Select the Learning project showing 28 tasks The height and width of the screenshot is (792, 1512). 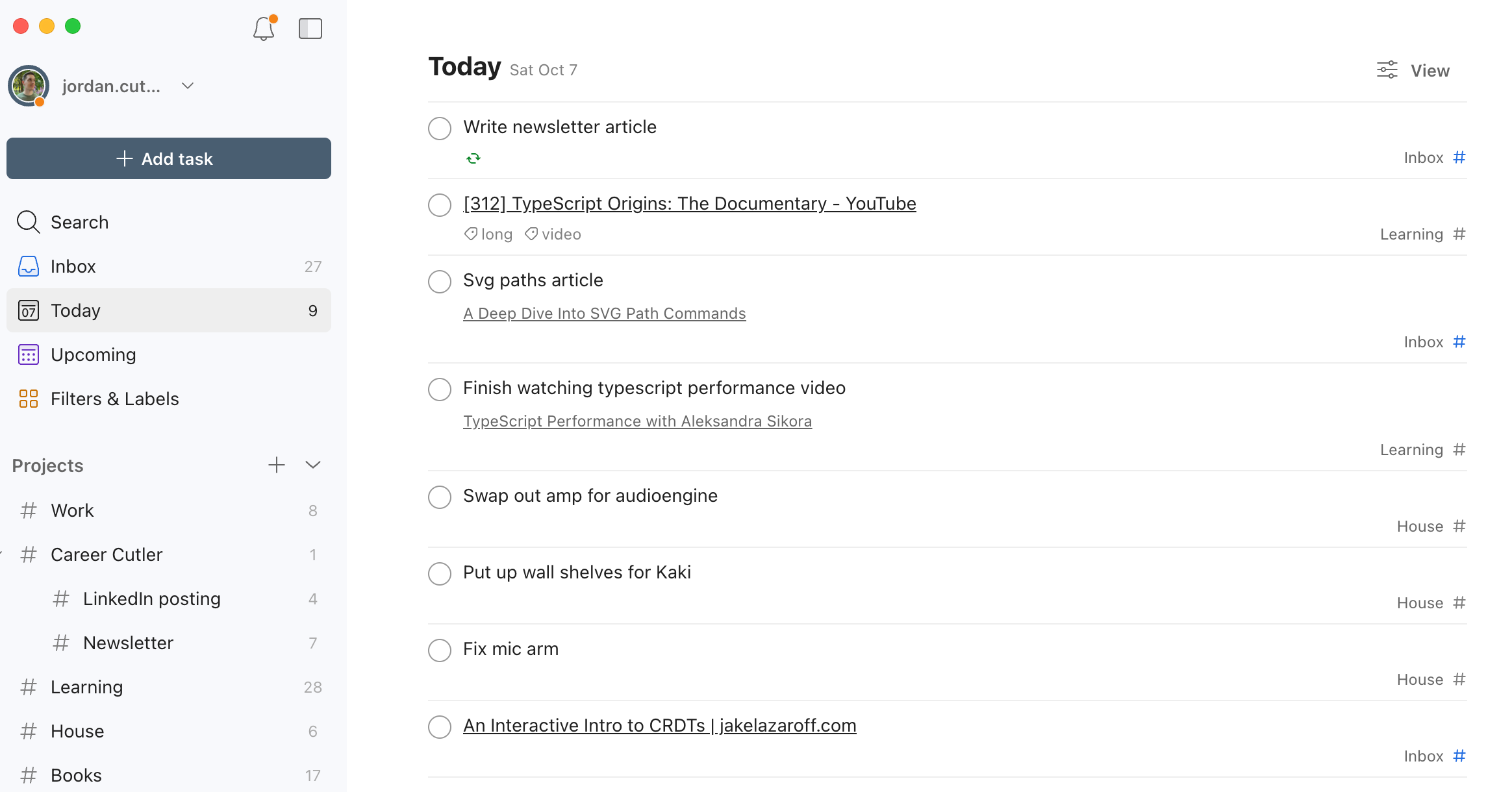[x=86, y=687]
